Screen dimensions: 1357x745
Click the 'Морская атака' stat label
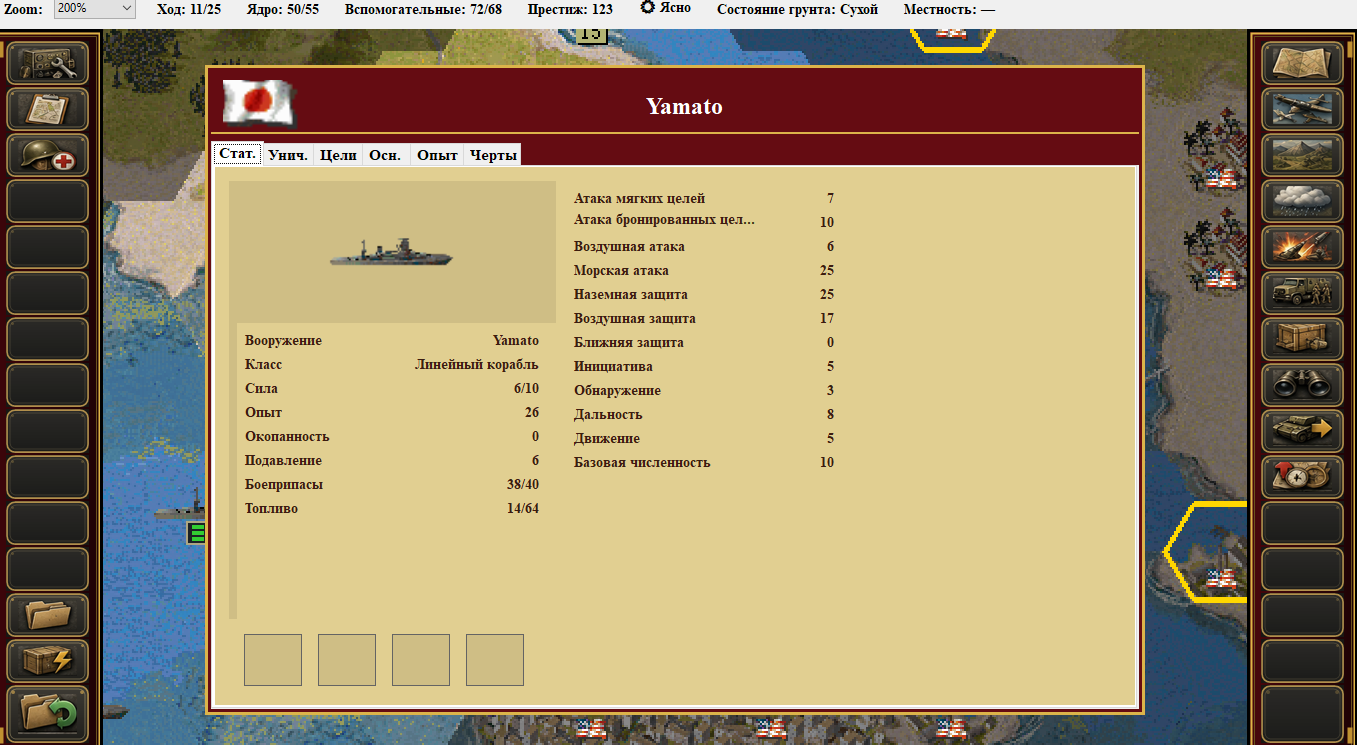621,271
